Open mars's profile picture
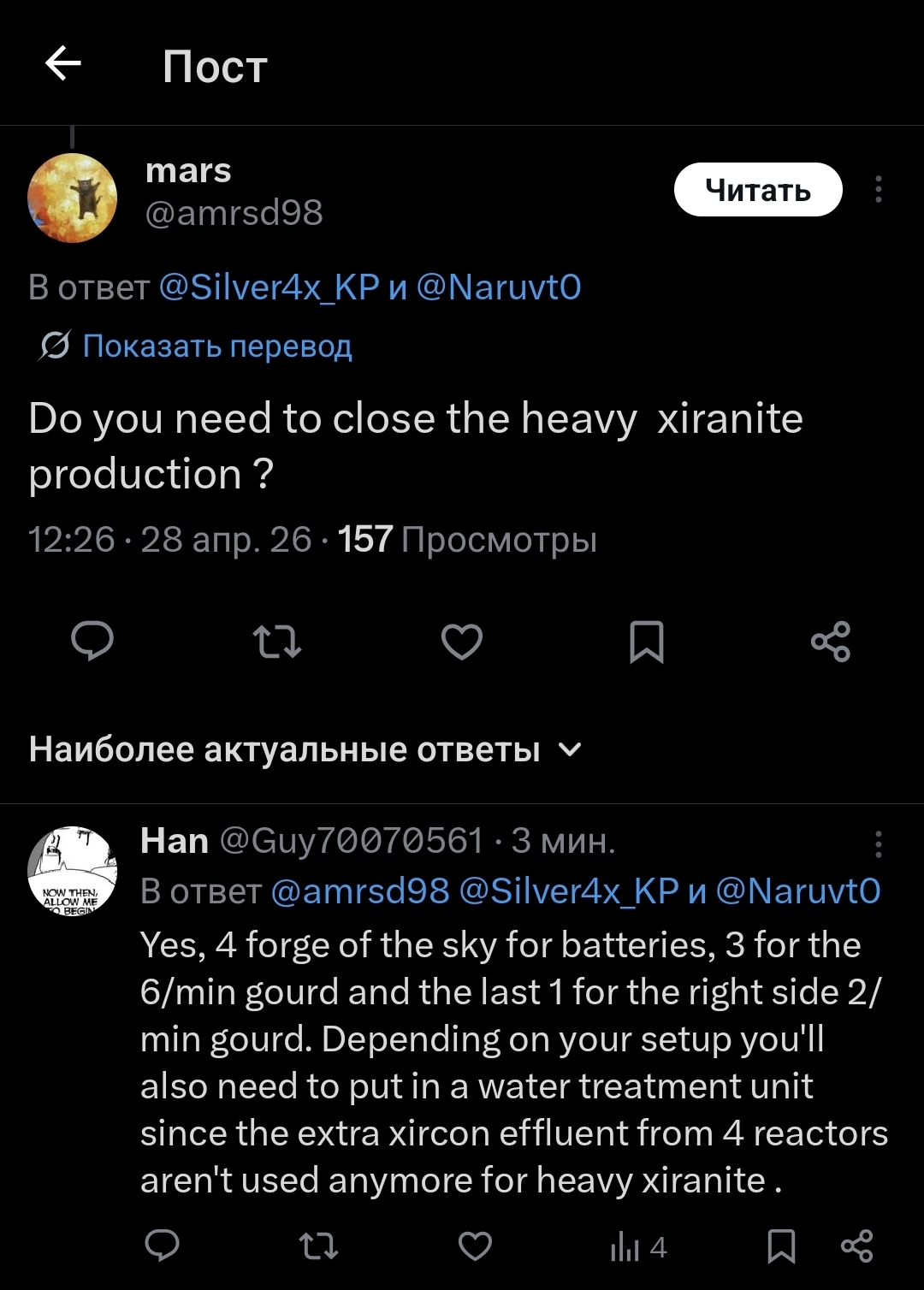Viewport: 924px width, 1290px height. 73,198
